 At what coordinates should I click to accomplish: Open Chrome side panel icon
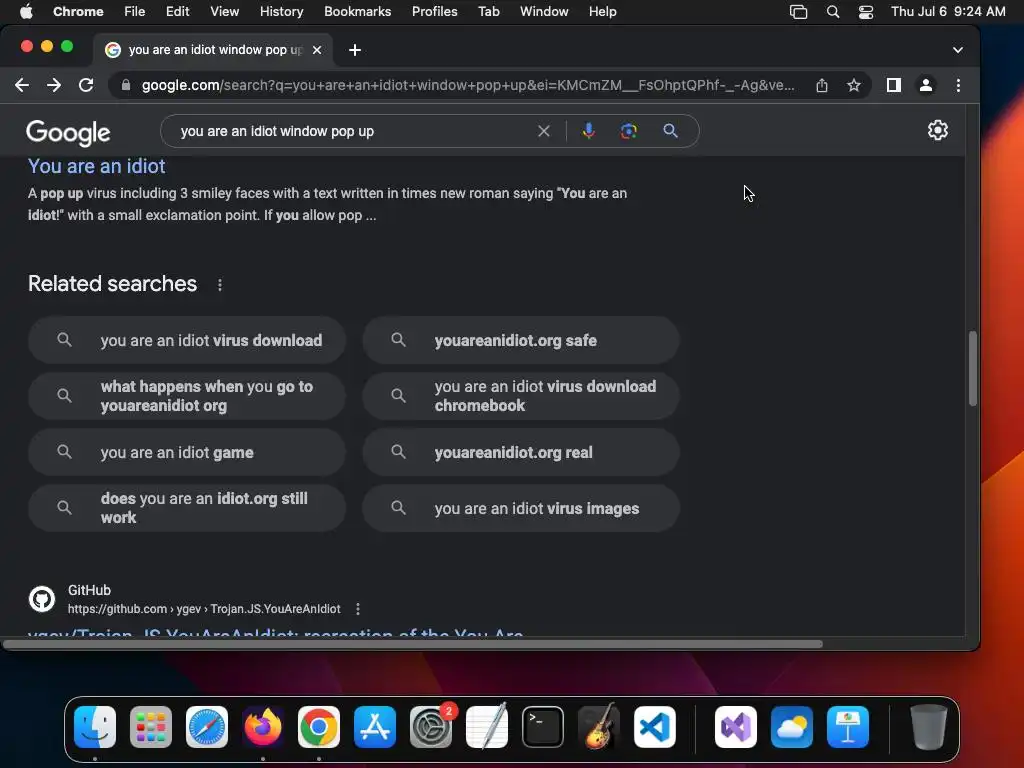(x=893, y=85)
